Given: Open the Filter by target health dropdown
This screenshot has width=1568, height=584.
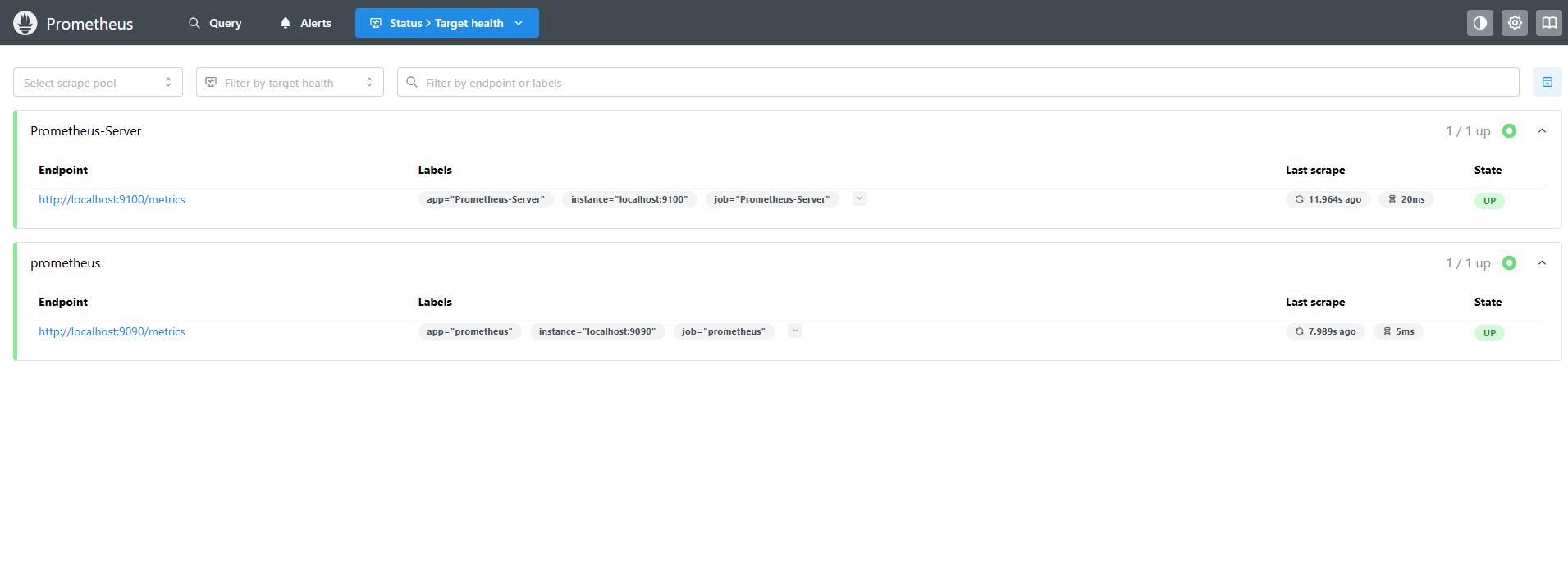Looking at the screenshot, I should tap(290, 82).
